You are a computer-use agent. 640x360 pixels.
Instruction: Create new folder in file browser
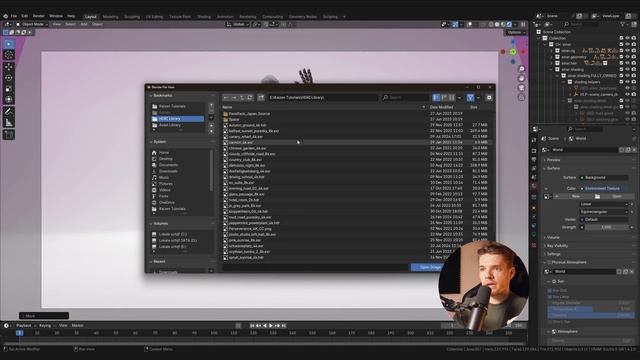tap(261, 98)
